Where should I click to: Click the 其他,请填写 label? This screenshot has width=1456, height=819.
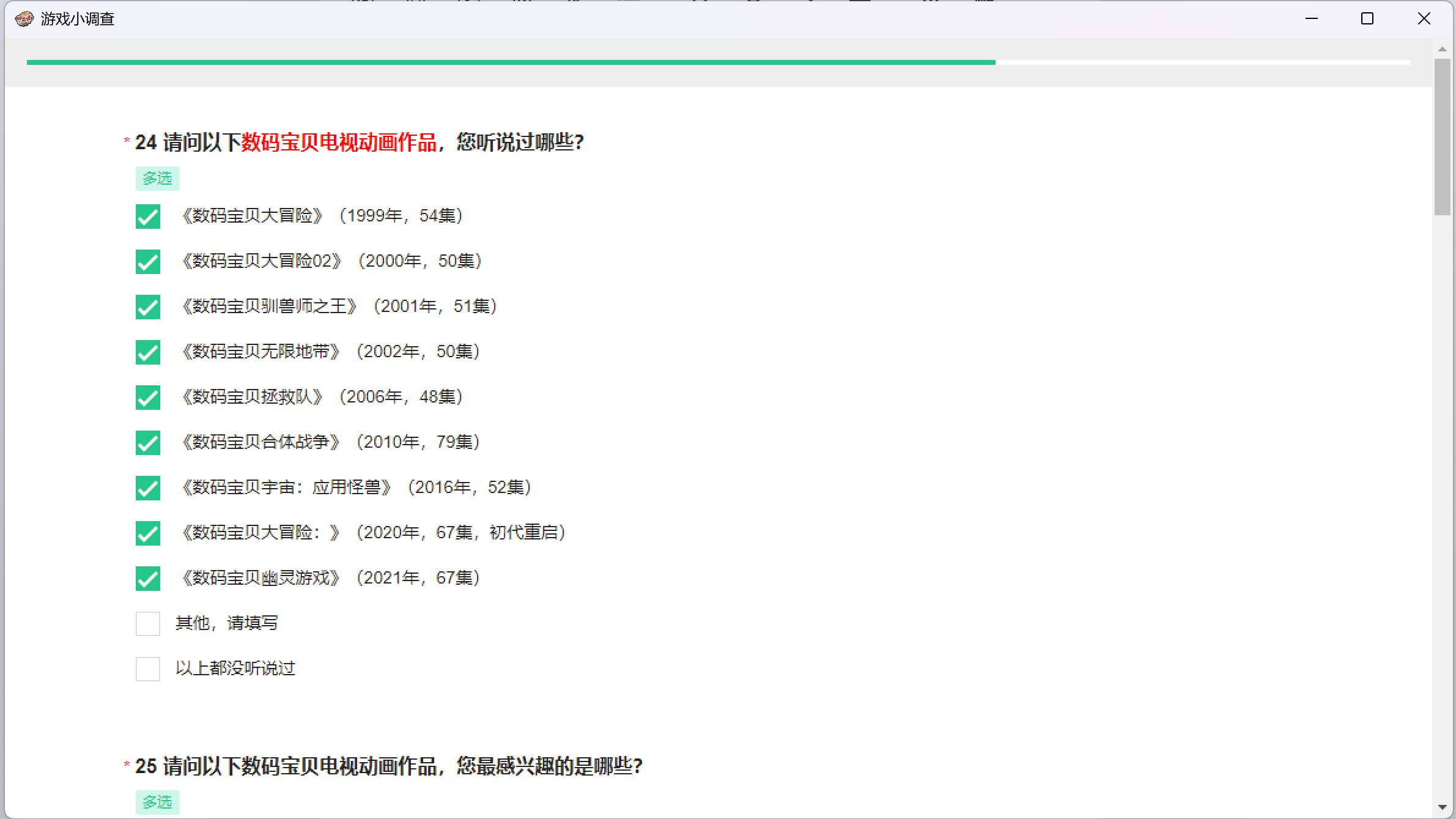pyautogui.click(x=227, y=623)
